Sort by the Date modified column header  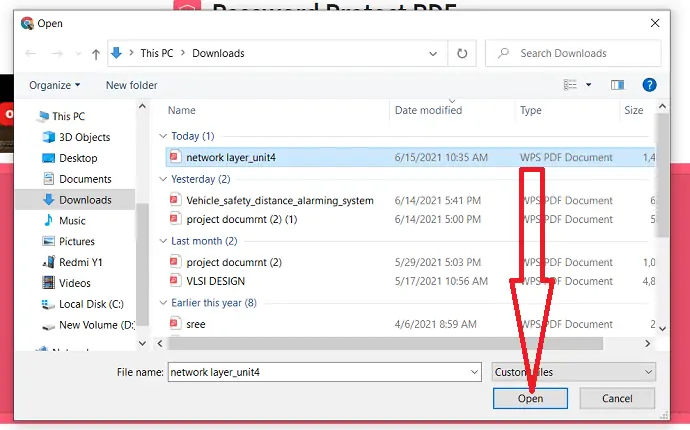(428, 110)
